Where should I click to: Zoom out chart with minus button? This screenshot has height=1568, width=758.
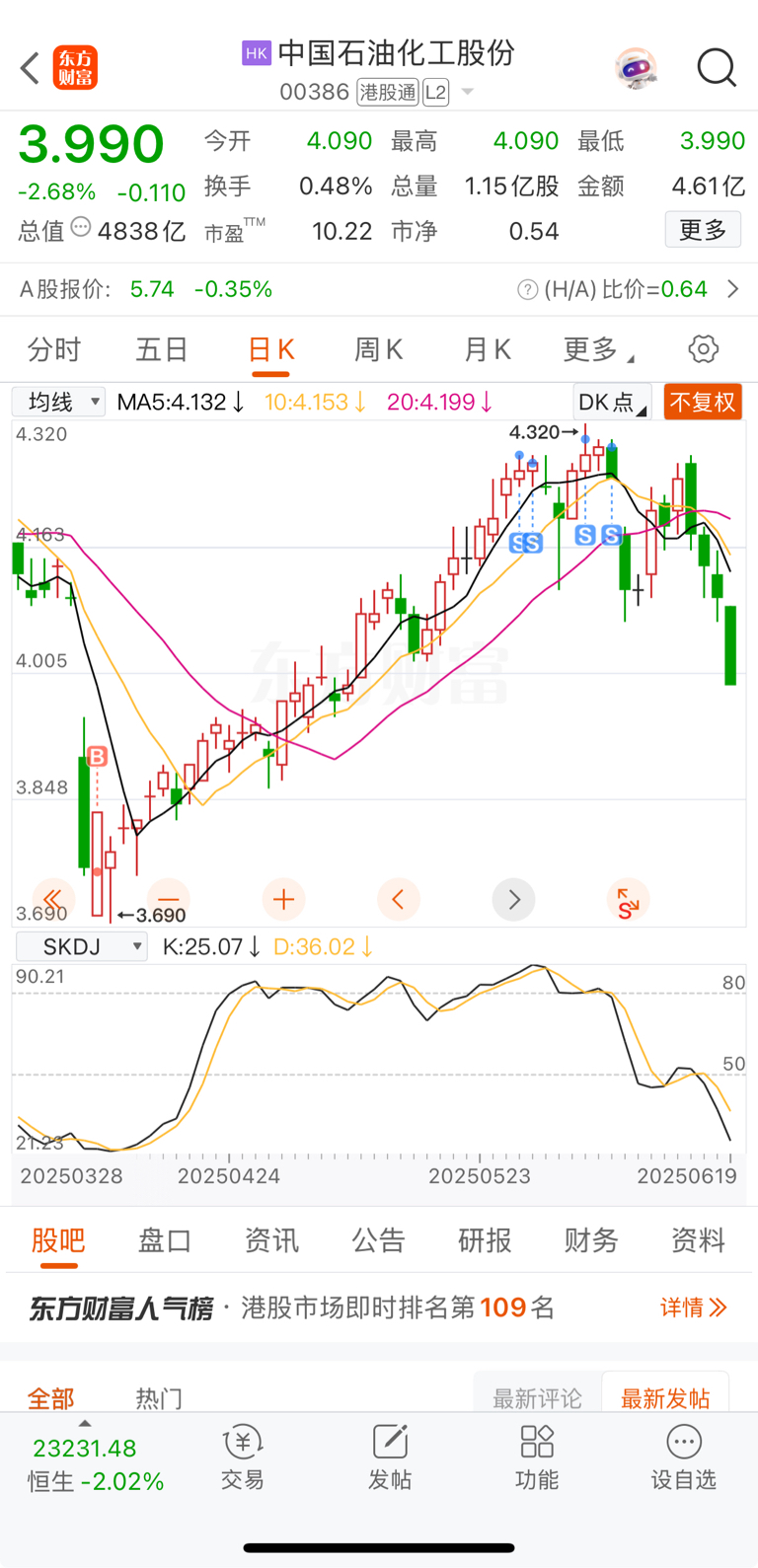tap(169, 899)
